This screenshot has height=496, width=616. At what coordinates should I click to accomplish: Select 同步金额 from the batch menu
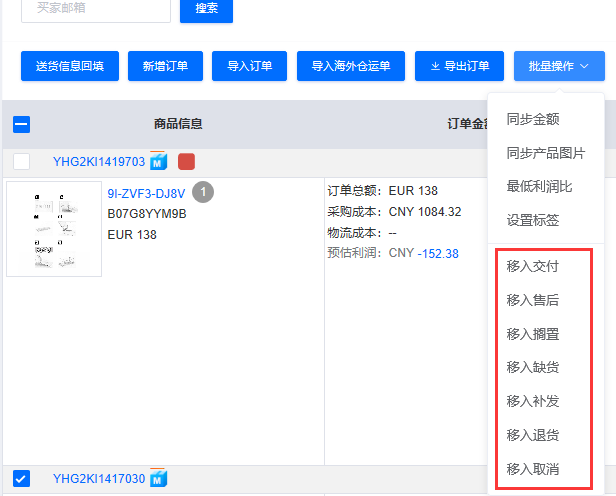(533, 119)
